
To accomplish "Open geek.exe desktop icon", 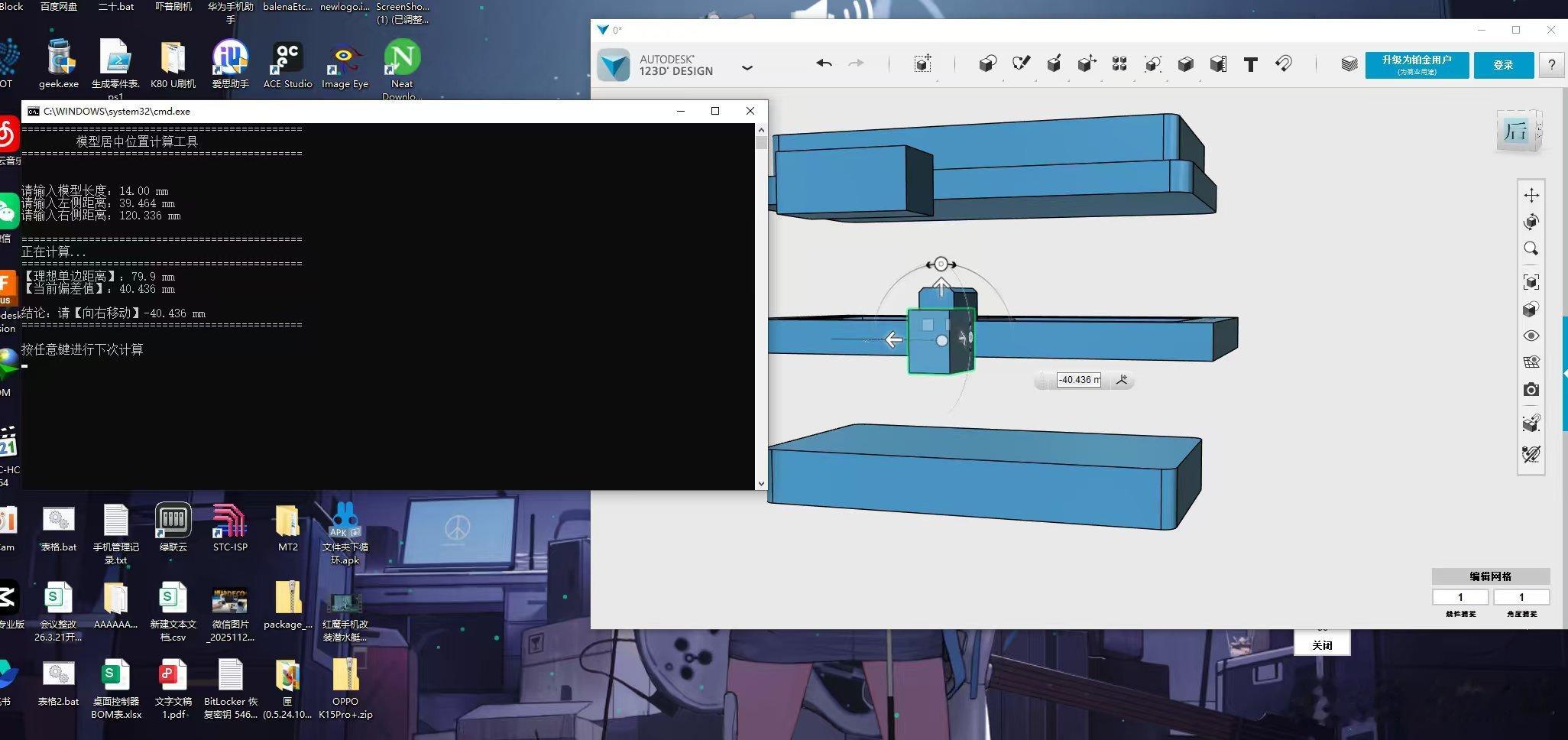I will (59, 64).
